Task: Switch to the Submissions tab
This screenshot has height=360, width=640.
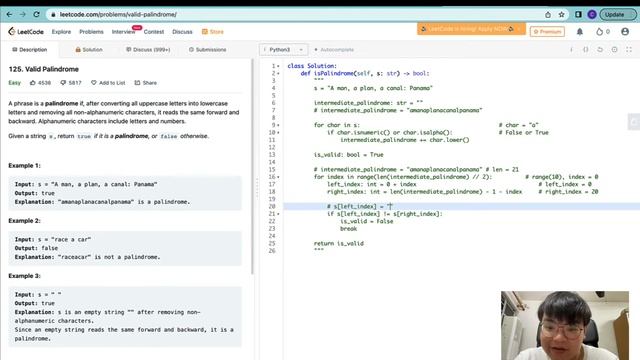Action: coord(207,49)
